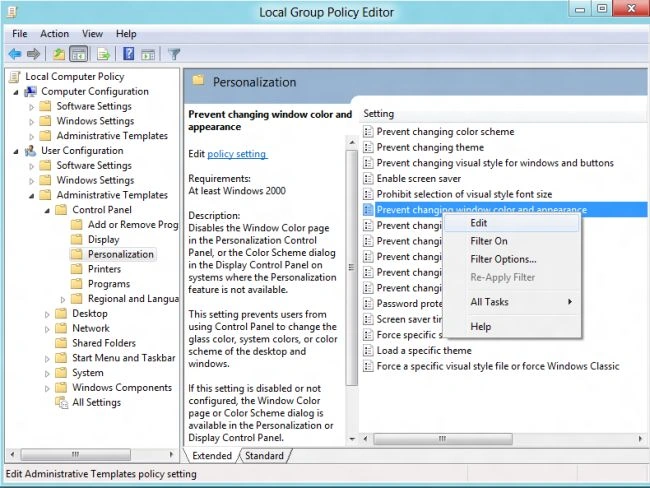
Task: Switch to the Extended tab
Action: tap(212, 456)
